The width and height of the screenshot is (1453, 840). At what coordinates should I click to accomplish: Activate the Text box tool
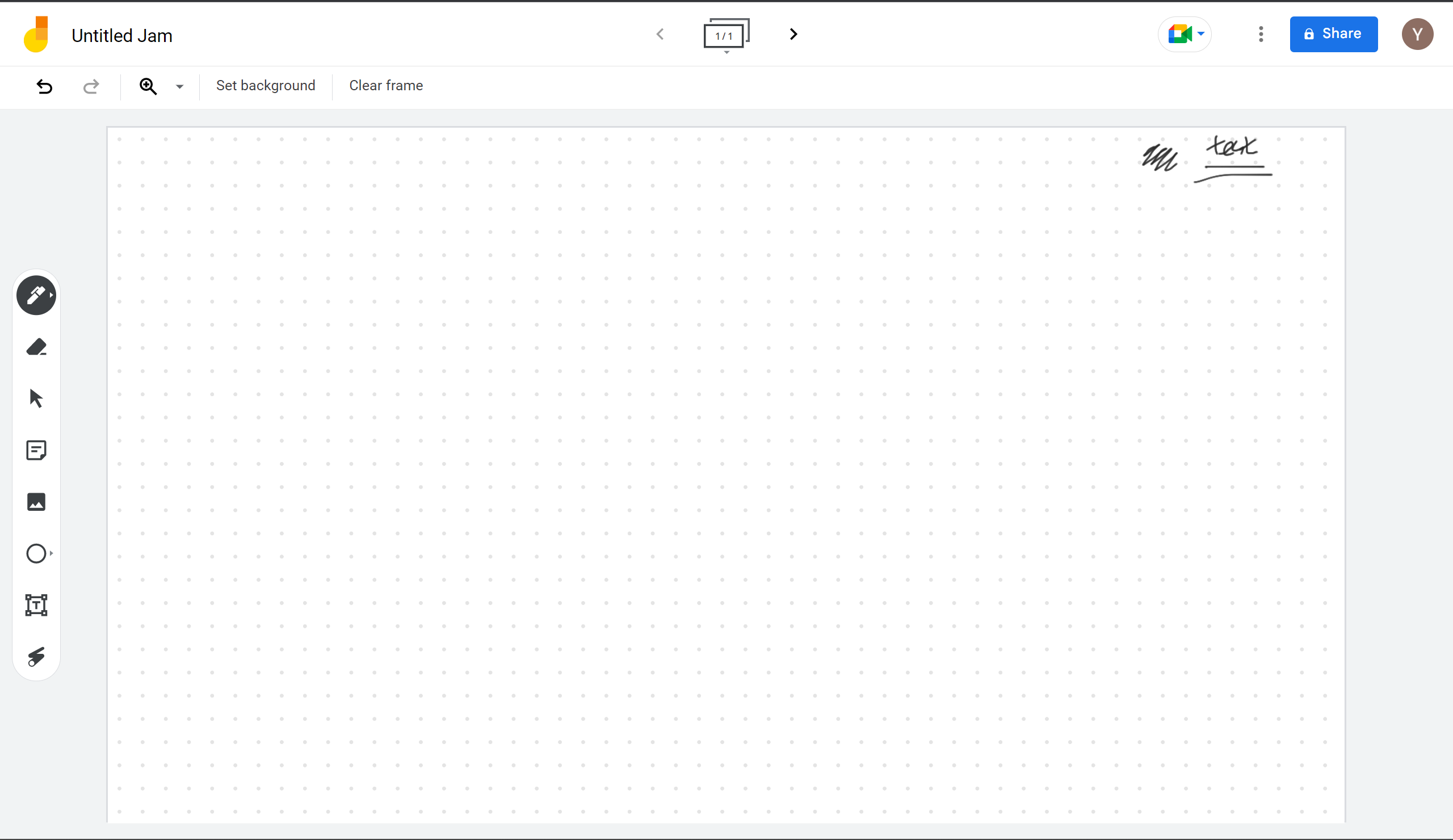36,606
